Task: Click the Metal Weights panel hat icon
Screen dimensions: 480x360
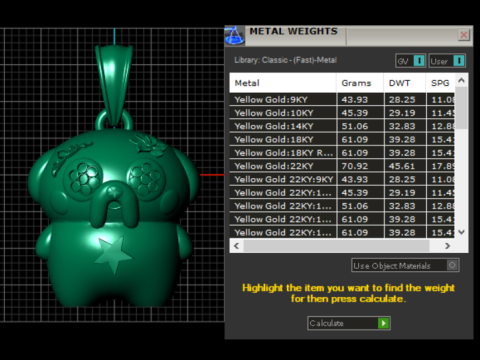Action: (235, 35)
